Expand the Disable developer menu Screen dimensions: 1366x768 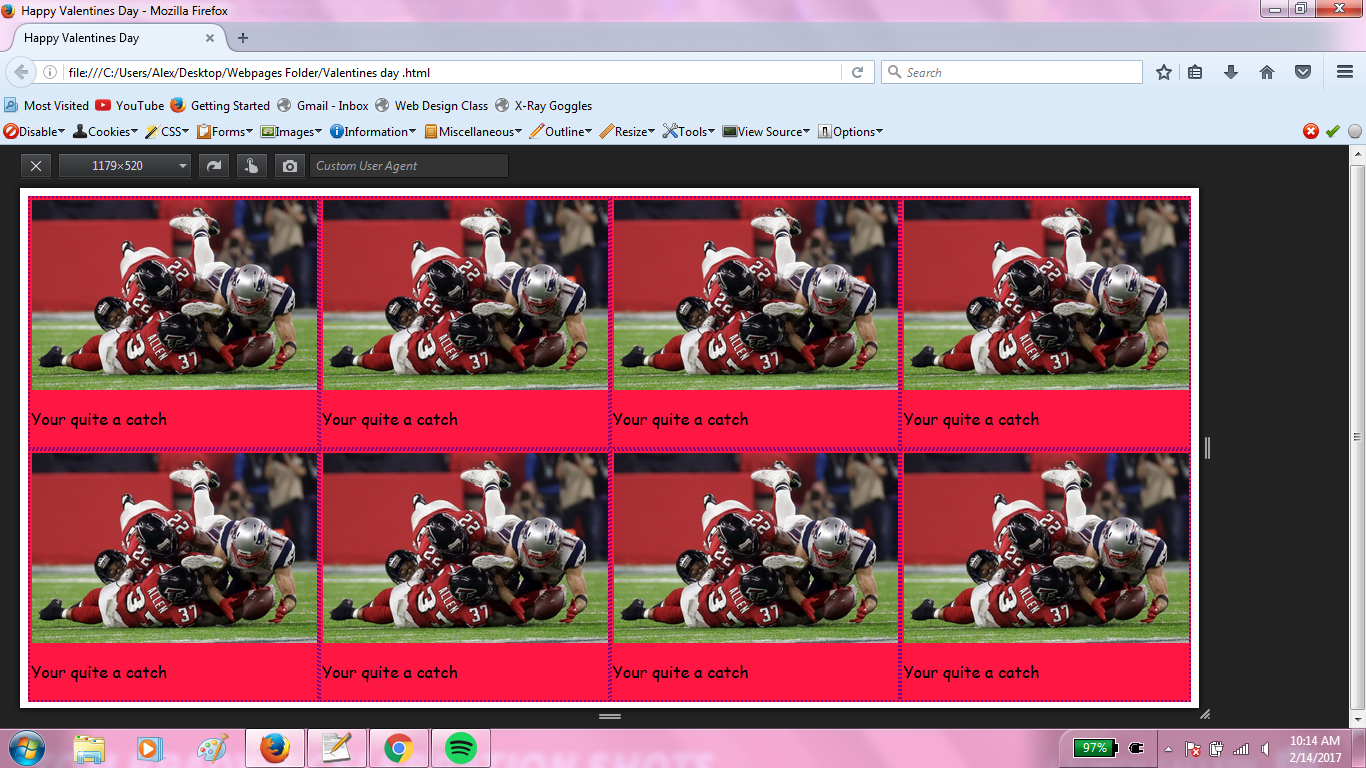click(34, 131)
